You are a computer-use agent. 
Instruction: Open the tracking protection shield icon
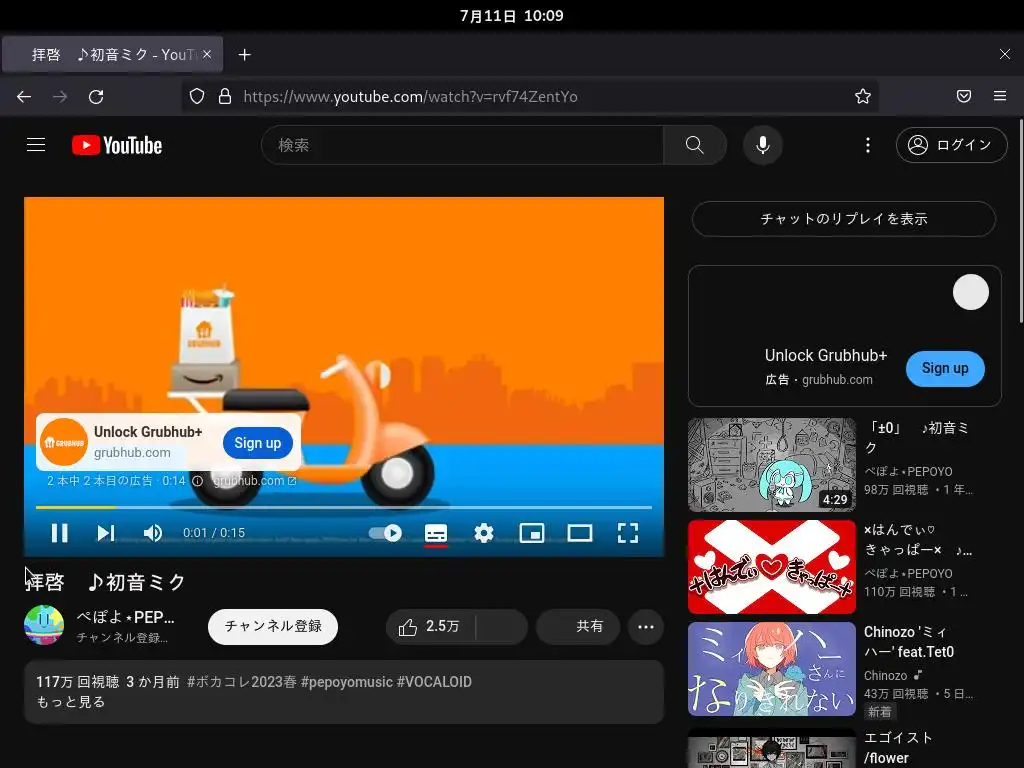197,97
